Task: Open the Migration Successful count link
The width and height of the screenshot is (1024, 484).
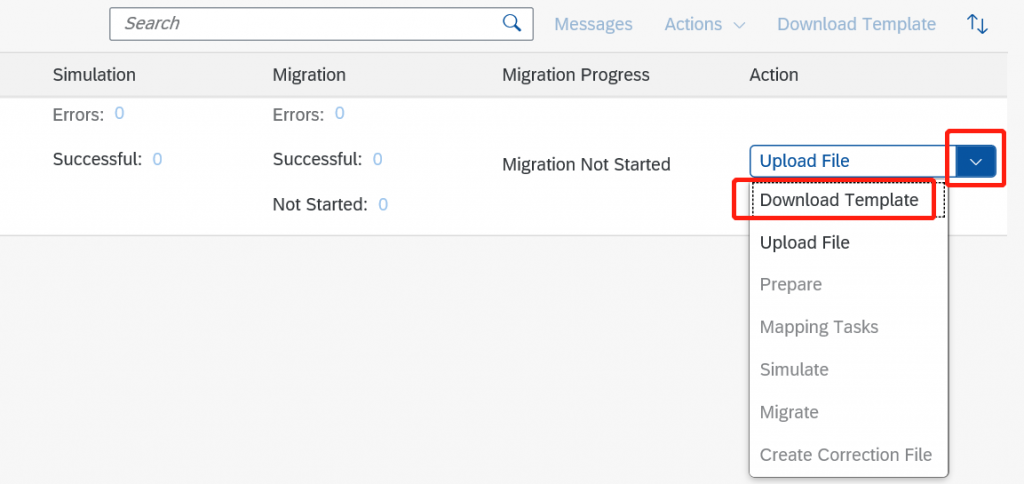Action: (x=377, y=159)
